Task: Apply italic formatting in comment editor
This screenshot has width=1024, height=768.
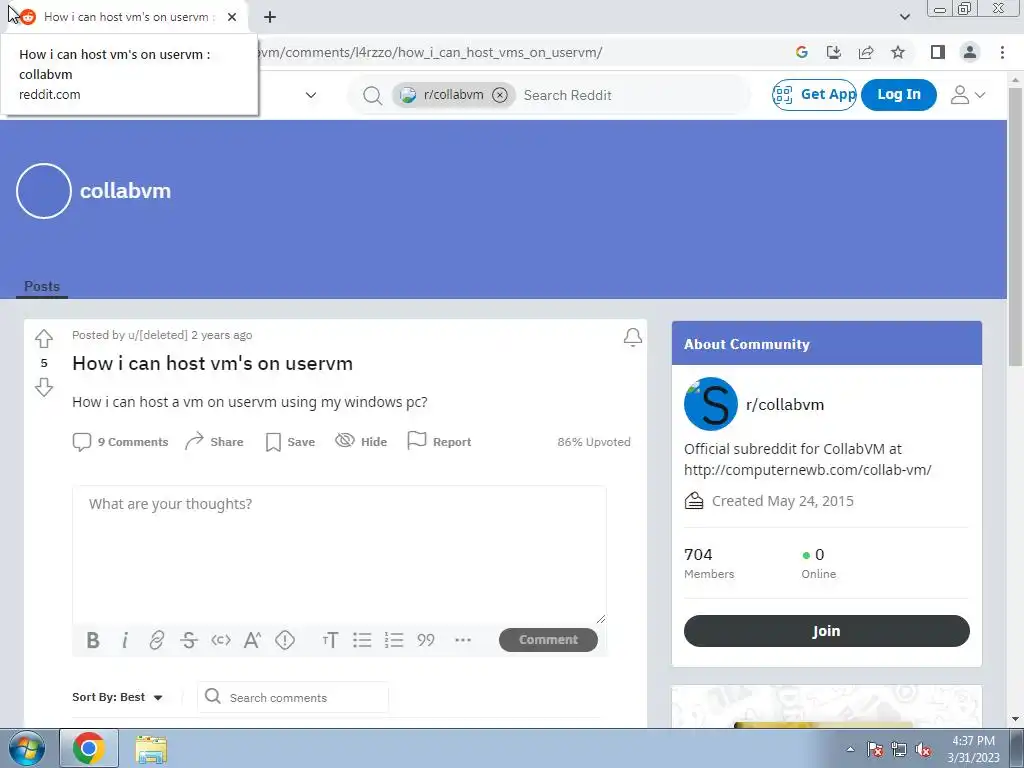Action: 125,640
